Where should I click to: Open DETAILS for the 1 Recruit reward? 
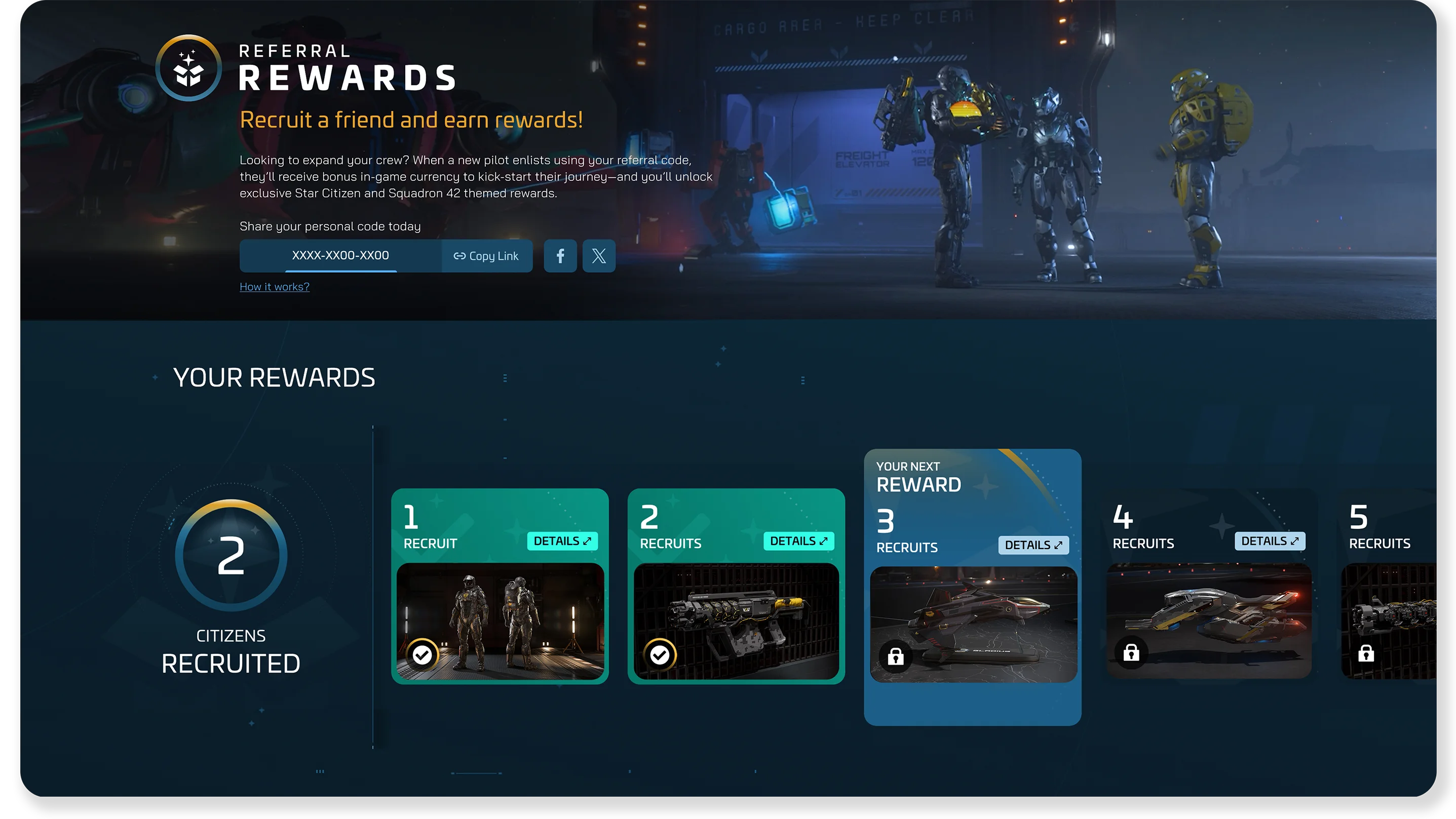point(562,541)
